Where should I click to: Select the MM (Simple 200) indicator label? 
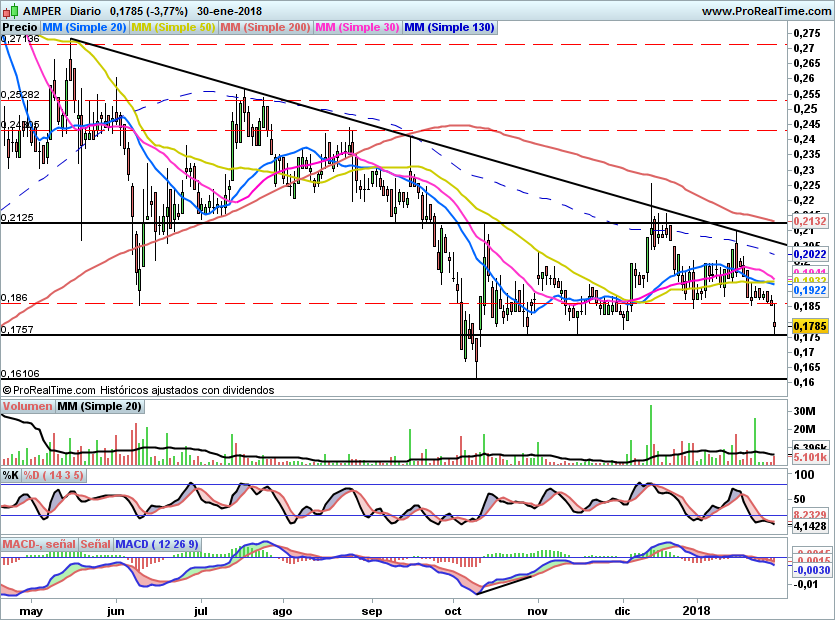click(x=264, y=28)
